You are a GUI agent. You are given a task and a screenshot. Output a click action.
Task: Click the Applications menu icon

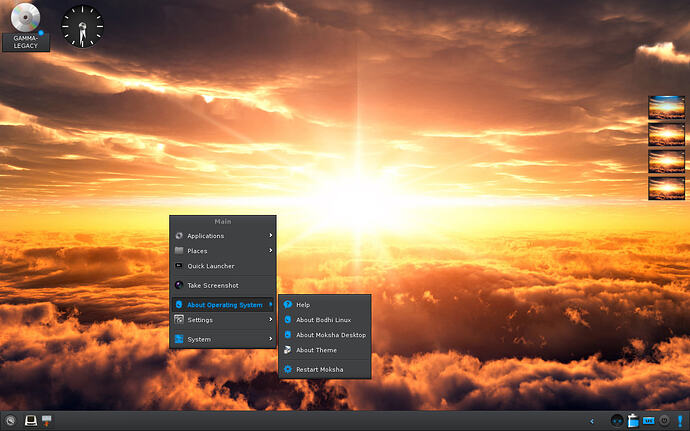179,236
